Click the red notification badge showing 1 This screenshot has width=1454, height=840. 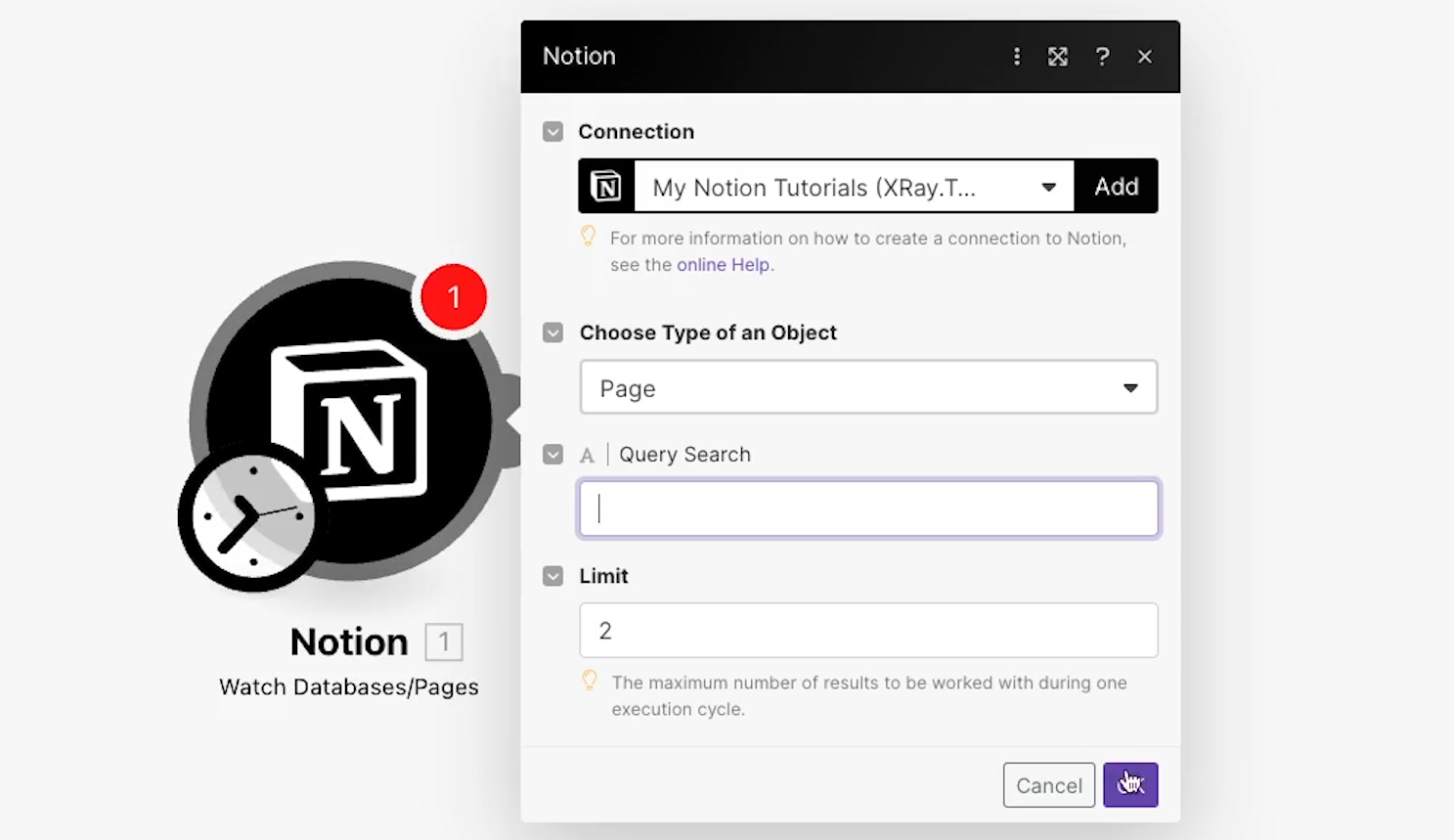(x=454, y=296)
